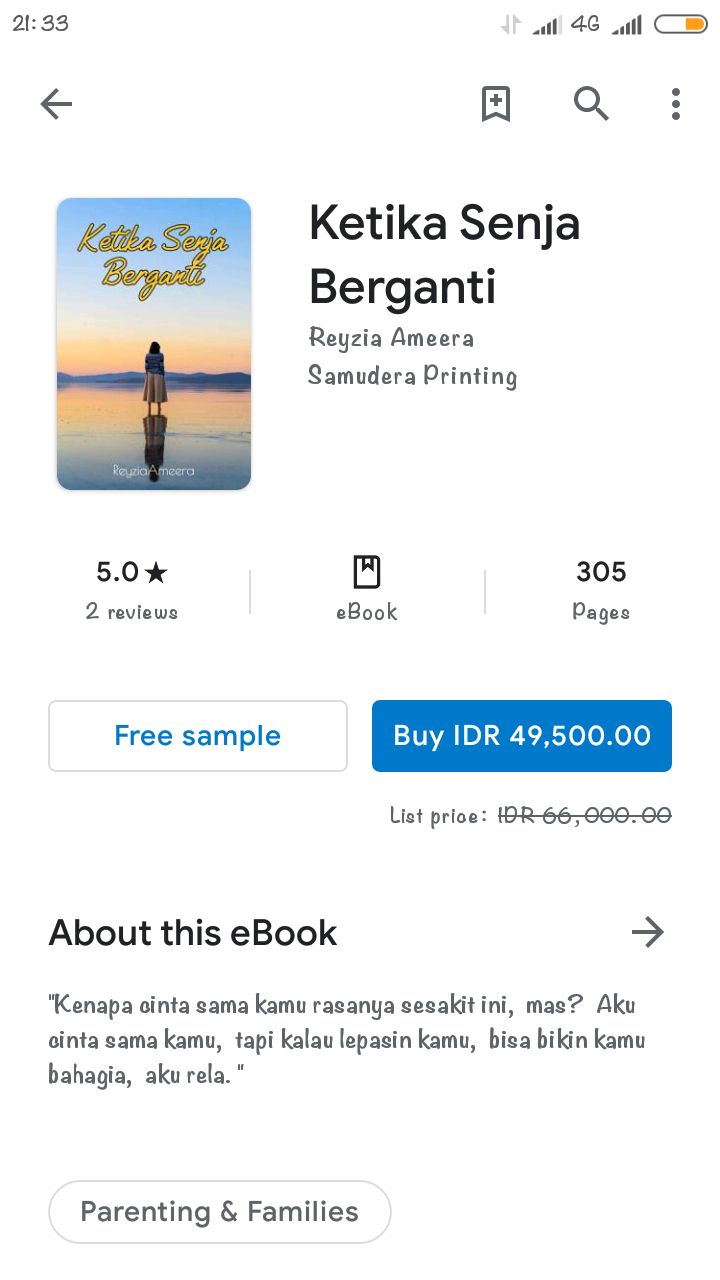This screenshot has width=720, height=1280.
Task: Add book to wishlist bookmark icon
Action: [x=496, y=104]
